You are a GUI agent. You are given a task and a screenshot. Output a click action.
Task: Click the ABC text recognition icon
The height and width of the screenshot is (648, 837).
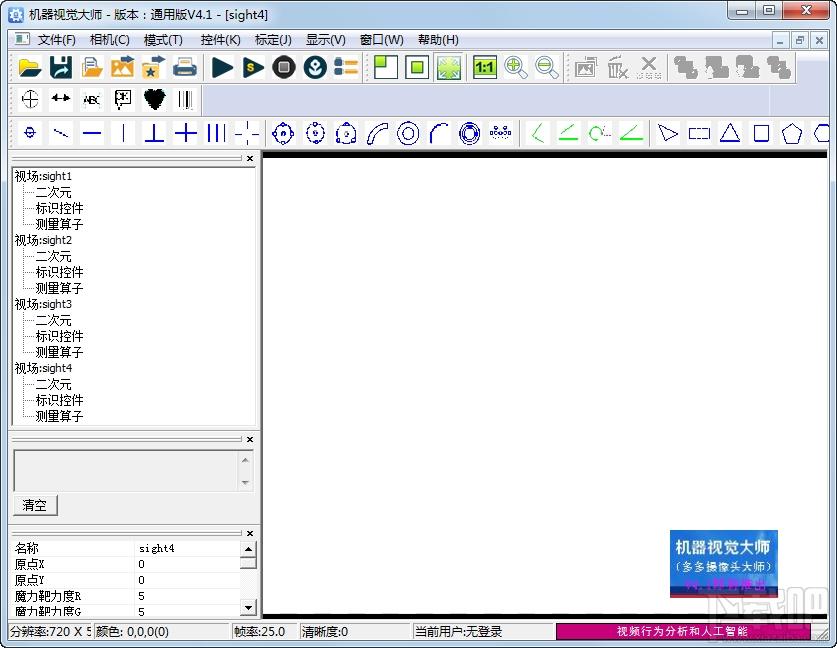(92, 99)
